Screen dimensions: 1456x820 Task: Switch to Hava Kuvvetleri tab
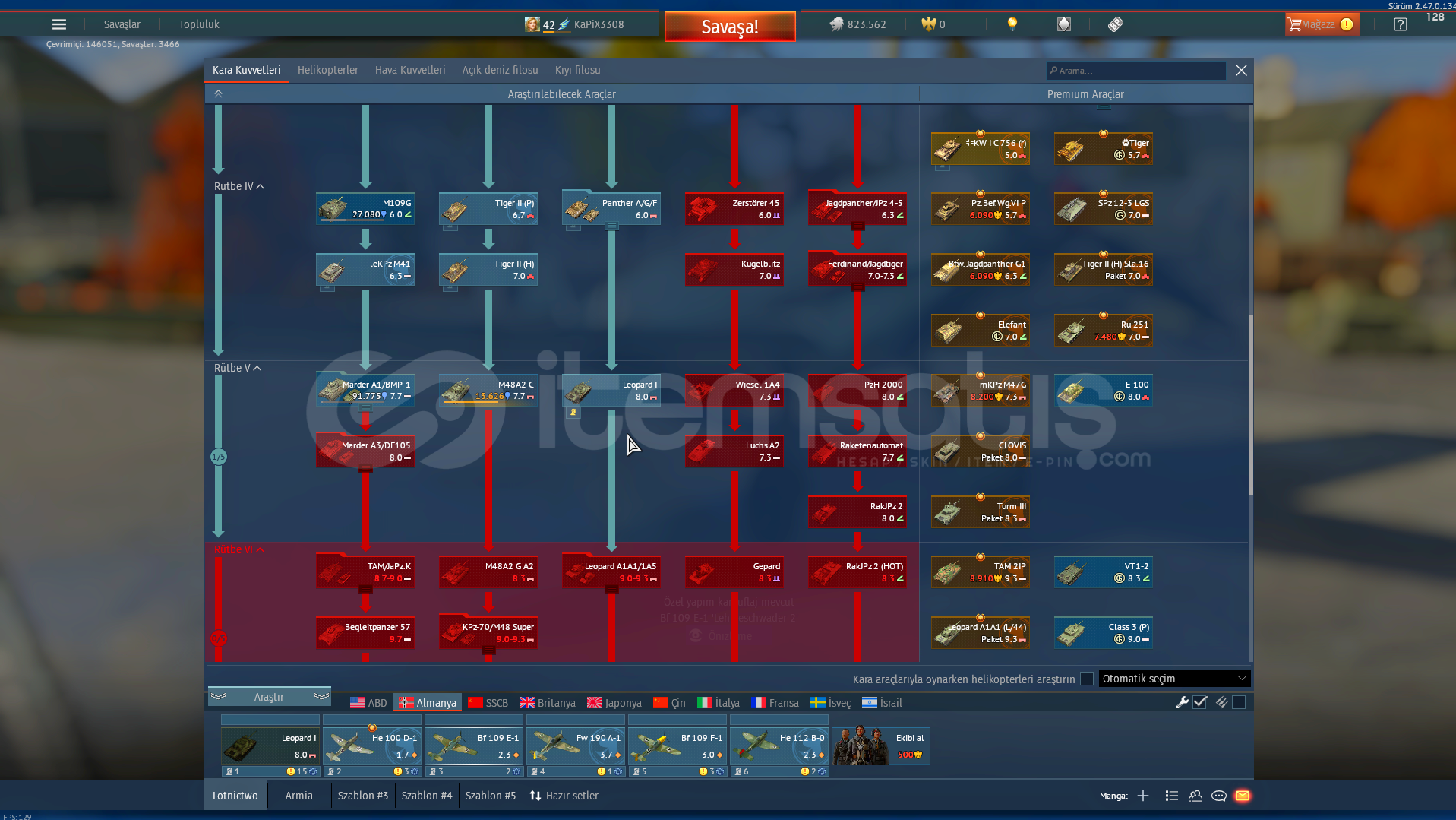pyautogui.click(x=410, y=70)
